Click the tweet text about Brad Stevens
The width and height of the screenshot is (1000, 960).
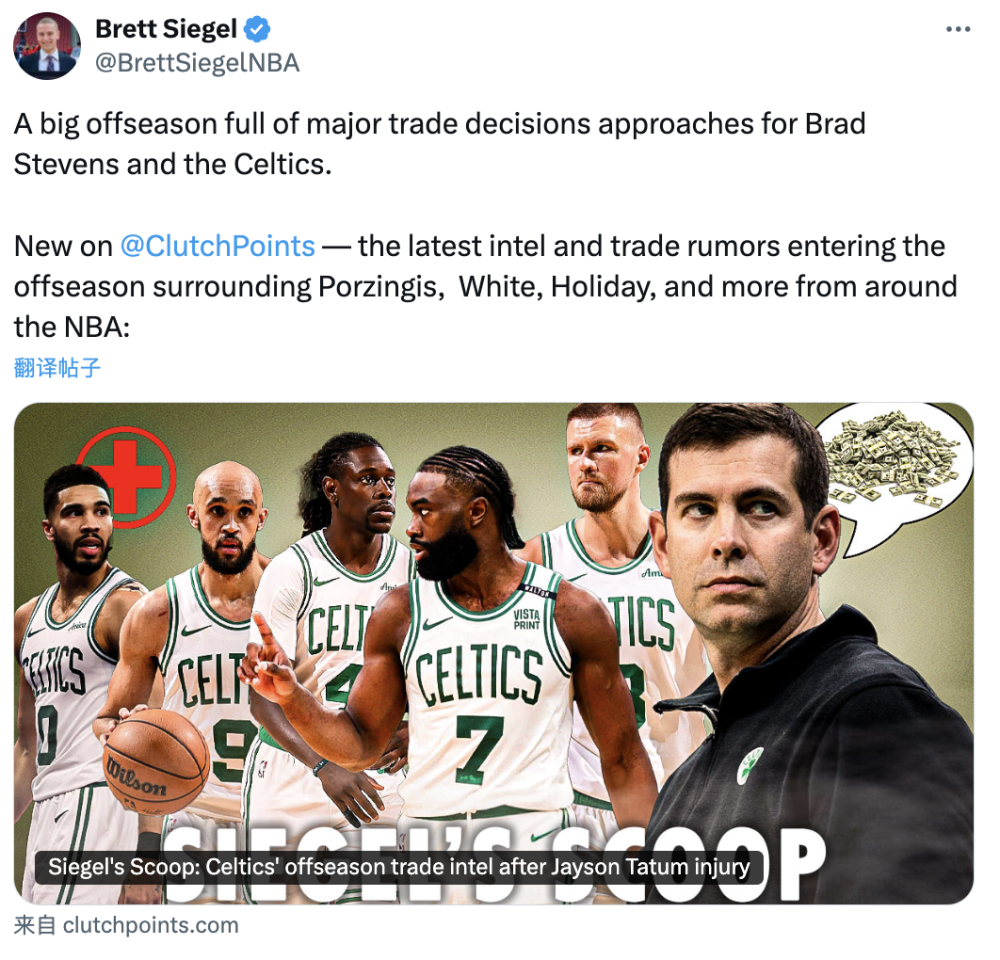(439, 144)
